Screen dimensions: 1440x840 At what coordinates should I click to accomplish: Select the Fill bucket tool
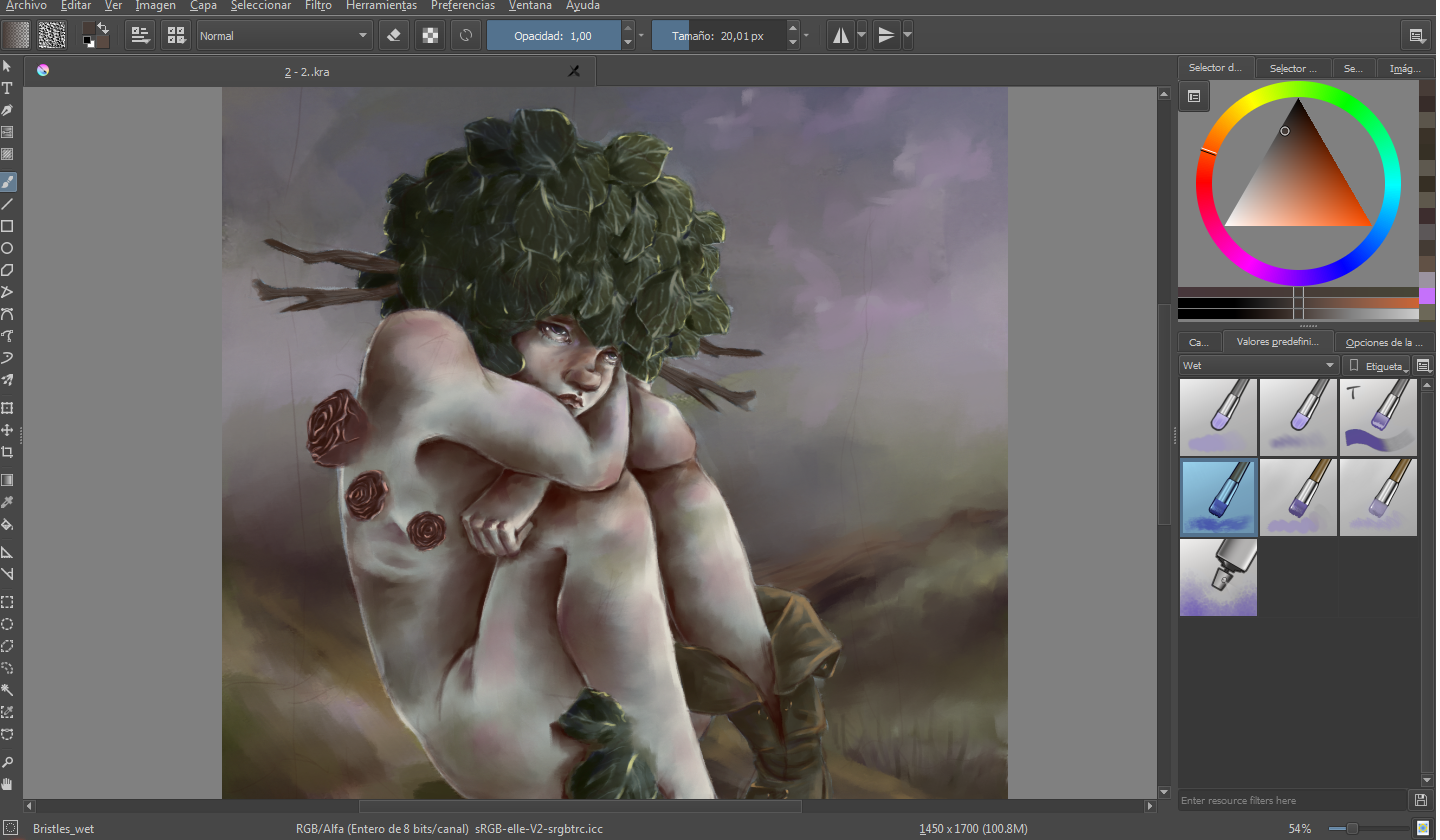pyautogui.click(x=7, y=523)
